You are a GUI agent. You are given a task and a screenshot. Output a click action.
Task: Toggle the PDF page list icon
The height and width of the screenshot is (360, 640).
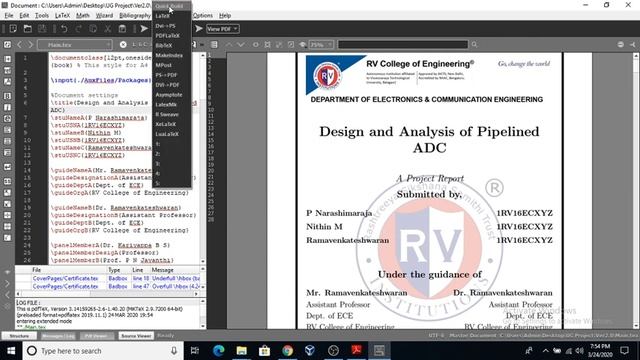214,44
